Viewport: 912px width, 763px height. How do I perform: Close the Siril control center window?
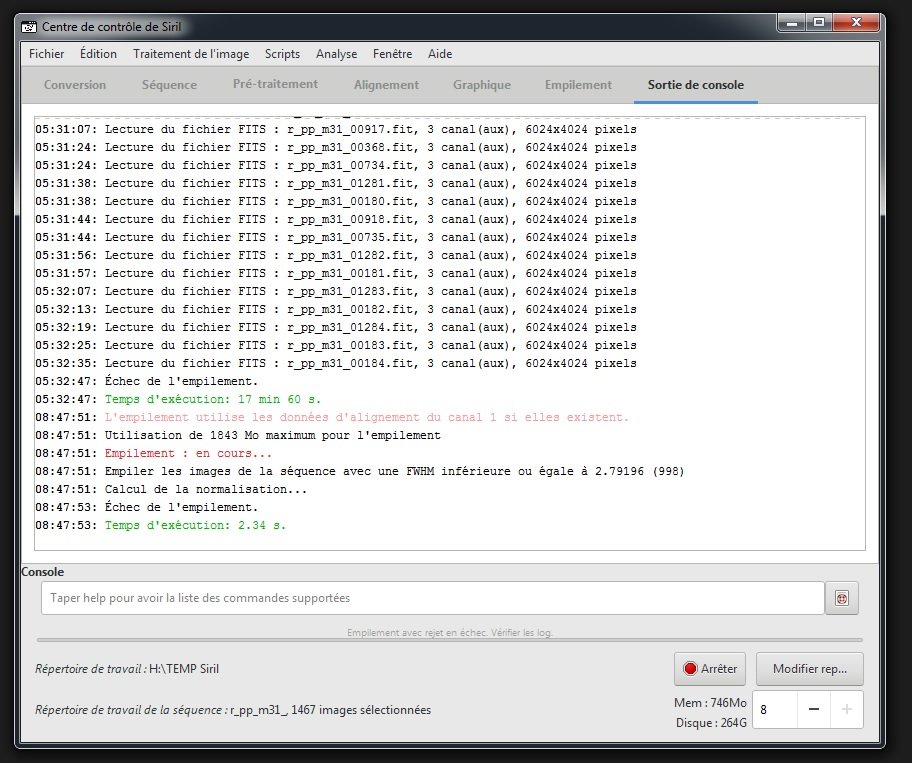coord(856,23)
